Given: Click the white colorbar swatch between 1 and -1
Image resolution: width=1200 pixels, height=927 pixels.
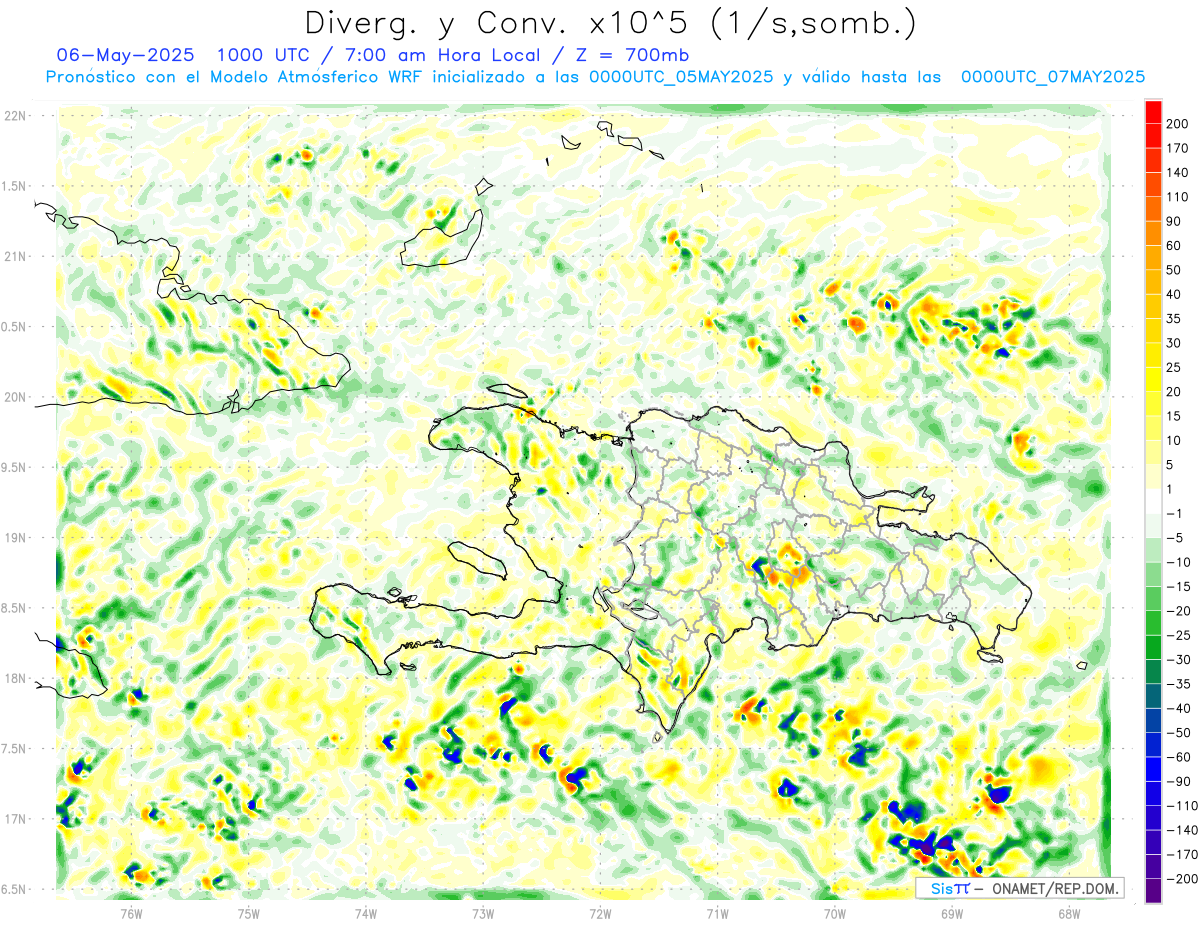Looking at the screenshot, I should pyautogui.click(x=1153, y=501).
